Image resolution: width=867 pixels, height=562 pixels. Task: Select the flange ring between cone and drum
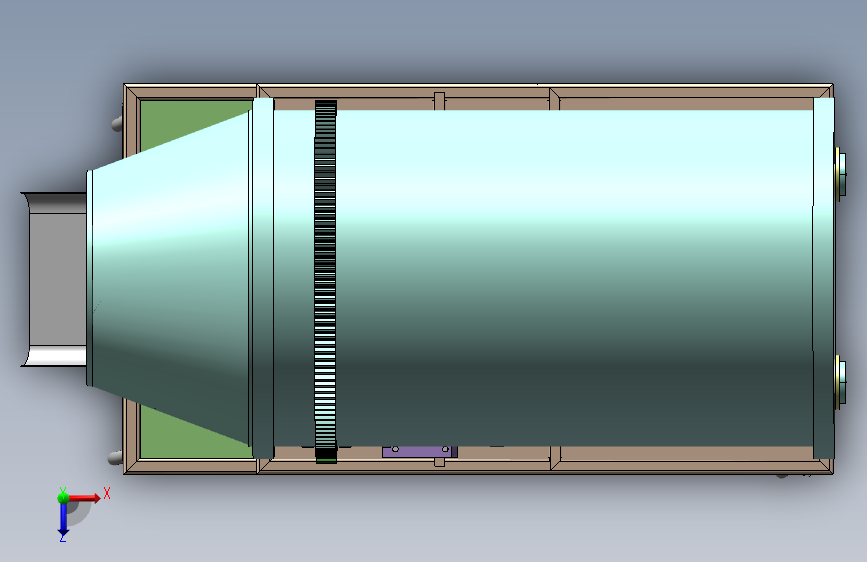click(x=263, y=278)
